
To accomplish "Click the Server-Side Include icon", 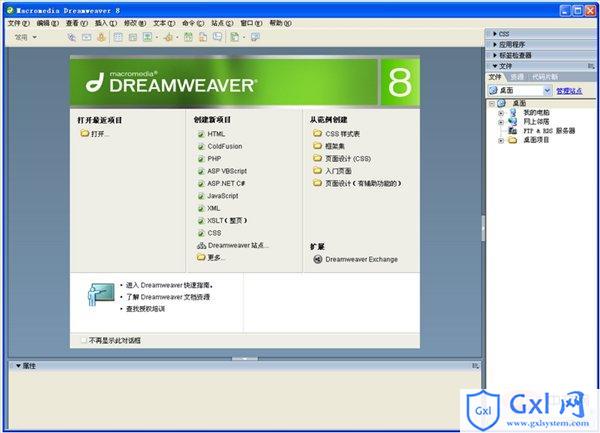I will (203, 37).
